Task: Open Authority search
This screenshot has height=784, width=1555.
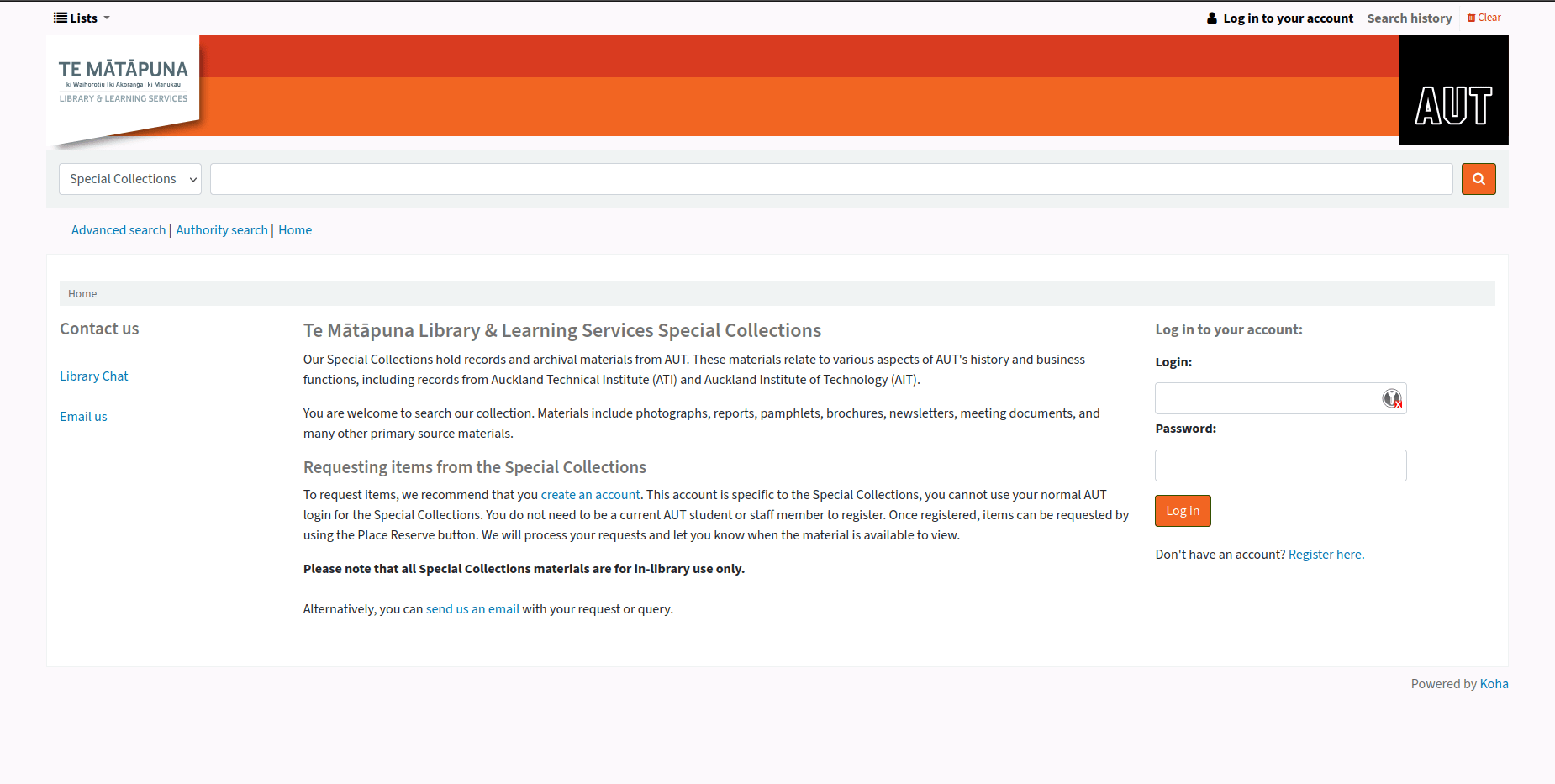Action: pyautogui.click(x=222, y=230)
